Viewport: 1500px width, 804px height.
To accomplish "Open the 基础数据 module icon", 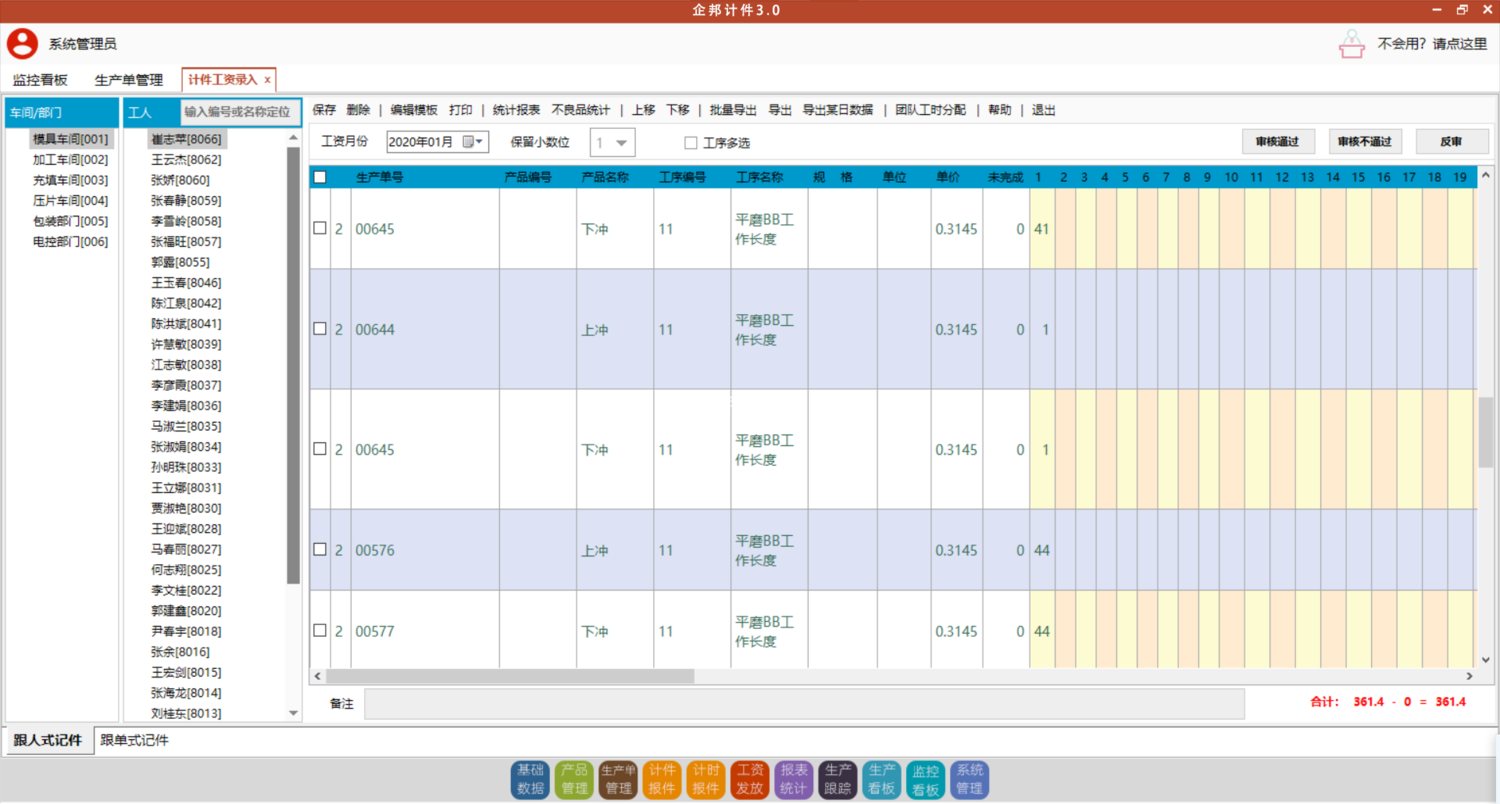I will pos(530,779).
